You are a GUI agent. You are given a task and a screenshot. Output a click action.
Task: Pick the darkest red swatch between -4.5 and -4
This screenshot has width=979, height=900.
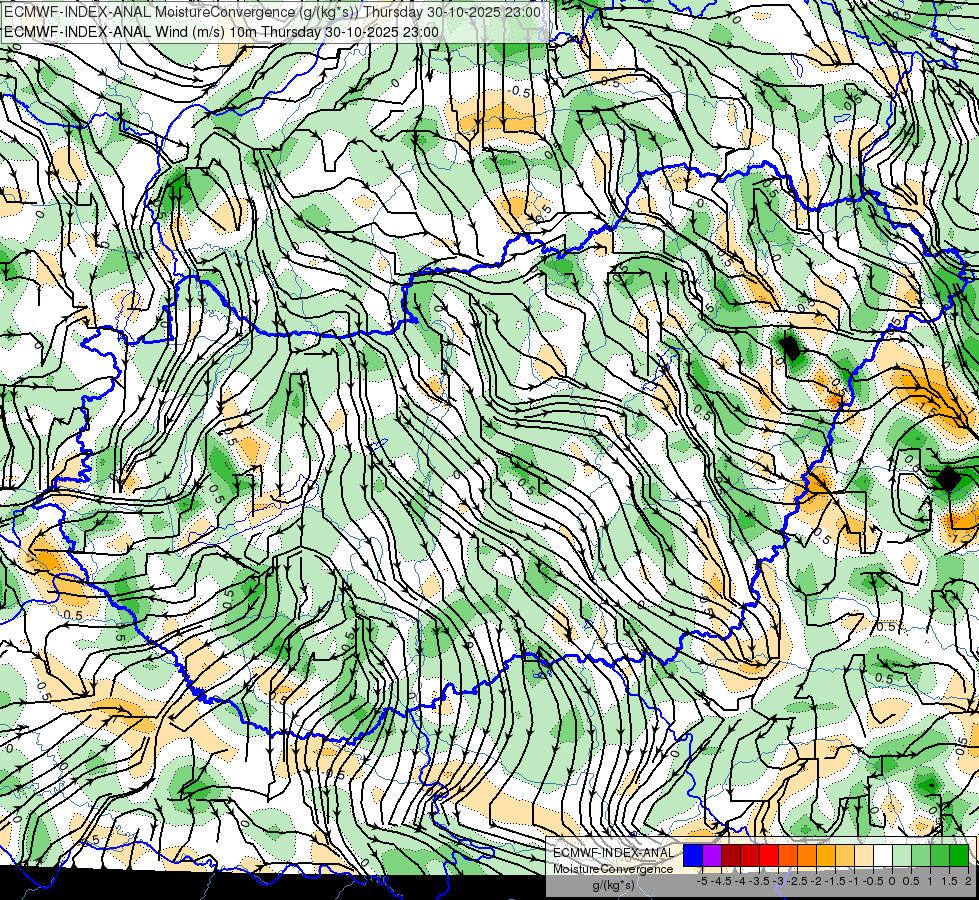click(731, 856)
